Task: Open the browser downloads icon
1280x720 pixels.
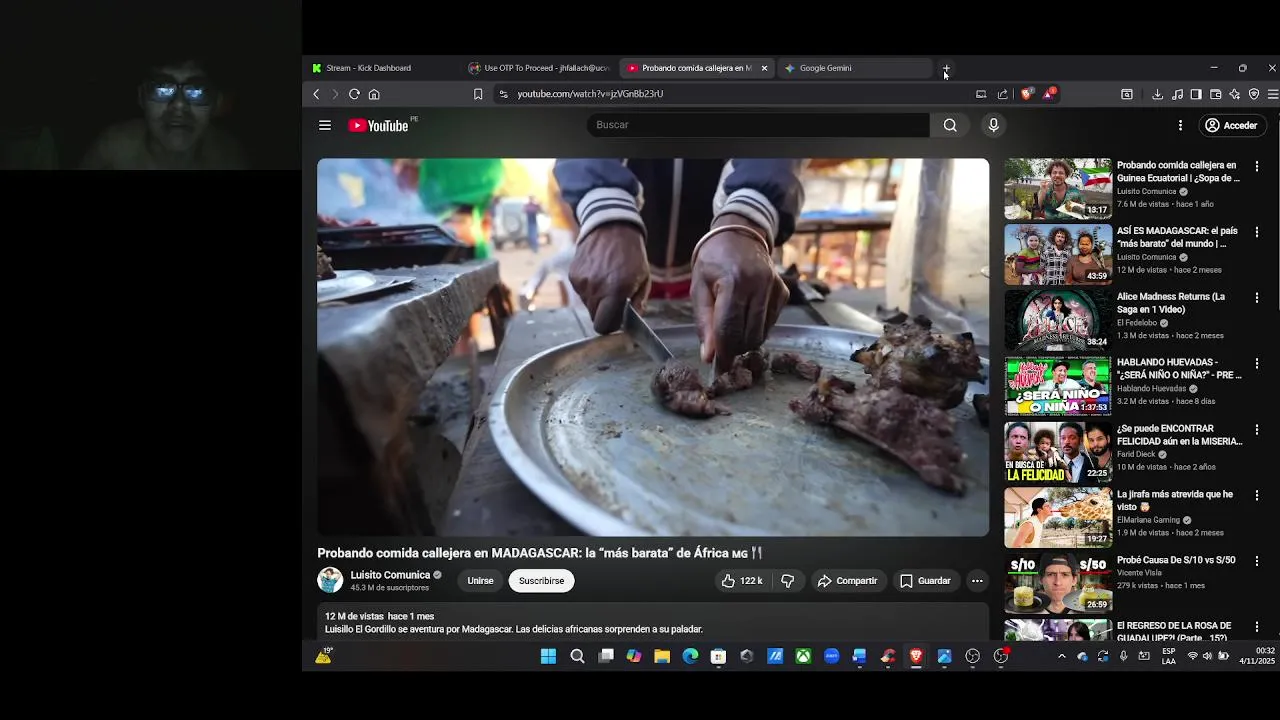Action: (x=1157, y=94)
